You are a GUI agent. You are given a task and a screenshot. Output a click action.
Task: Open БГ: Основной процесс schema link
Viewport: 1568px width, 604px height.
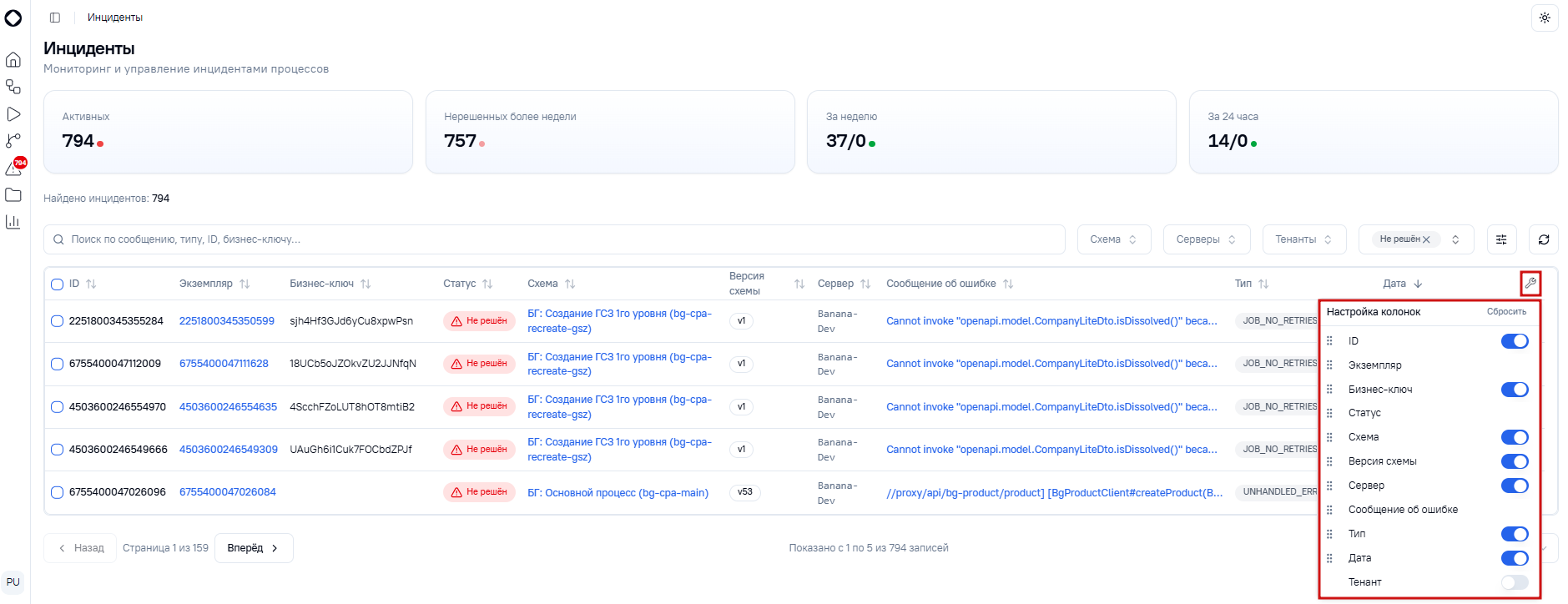click(618, 493)
